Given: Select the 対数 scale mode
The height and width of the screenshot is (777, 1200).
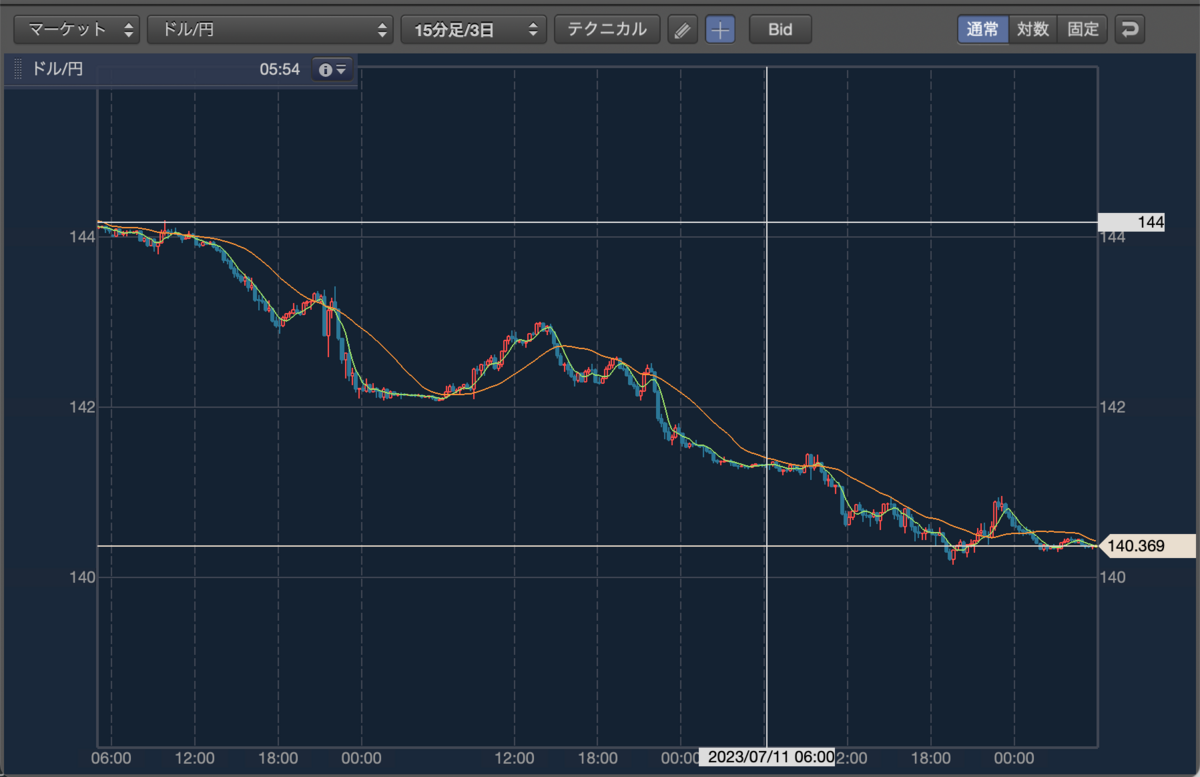Looking at the screenshot, I should [x=1033, y=29].
